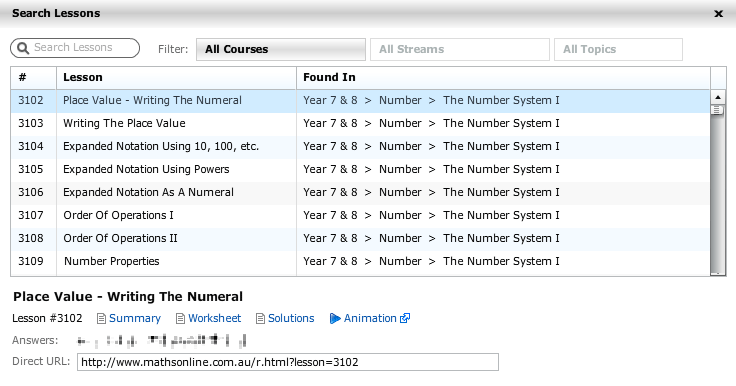Click Found In path for lesson 3109
This screenshot has width=736, height=386.
tap(431, 262)
